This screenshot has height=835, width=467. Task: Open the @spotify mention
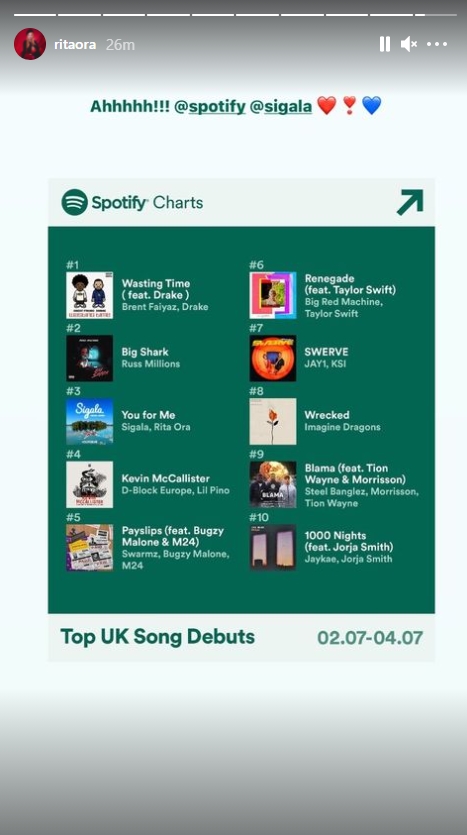210,107
